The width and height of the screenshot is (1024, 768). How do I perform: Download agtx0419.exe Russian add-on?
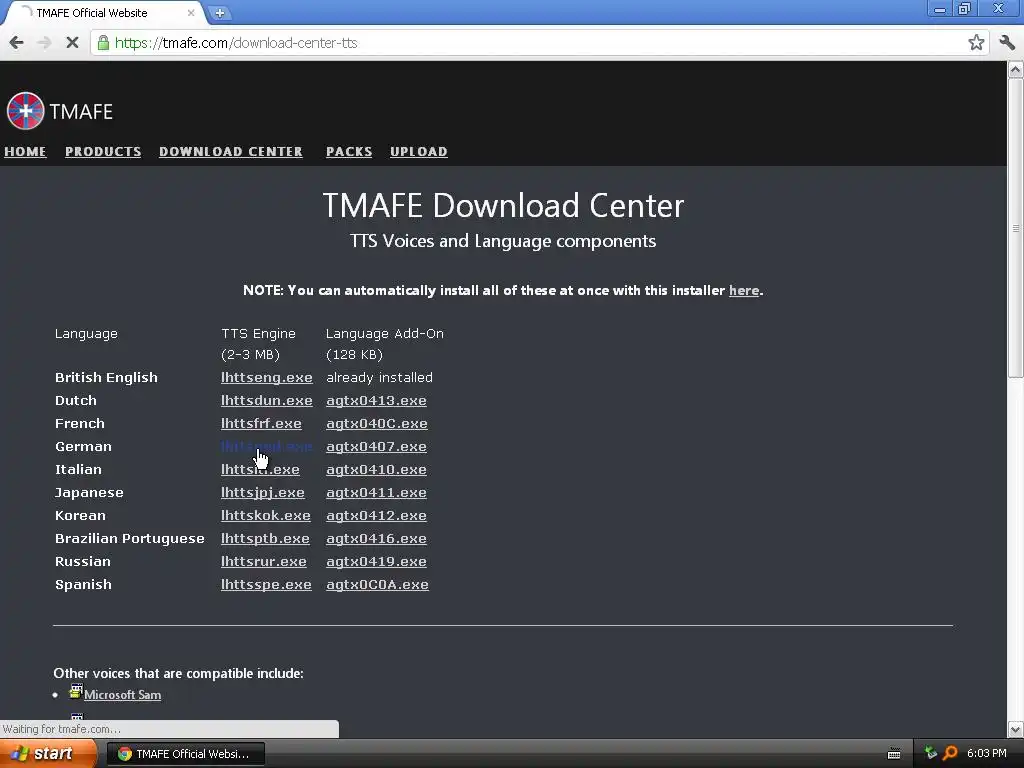coord(376,562)
